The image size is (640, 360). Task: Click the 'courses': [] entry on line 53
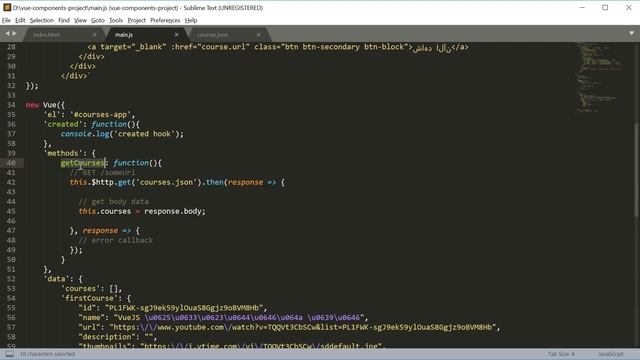tap(91, 289)
